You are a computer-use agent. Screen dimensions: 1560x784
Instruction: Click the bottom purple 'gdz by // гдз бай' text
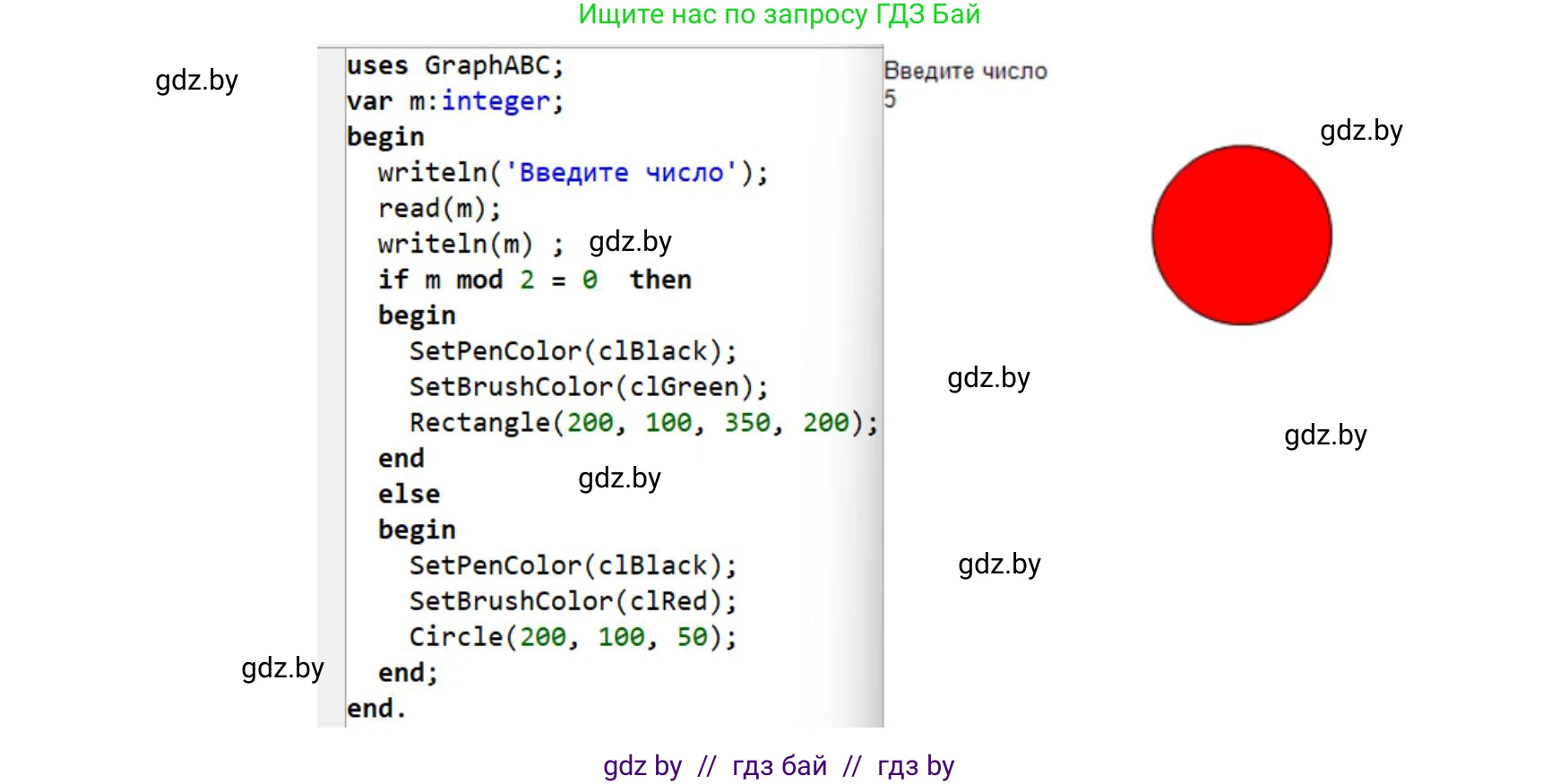coord(778,766)
